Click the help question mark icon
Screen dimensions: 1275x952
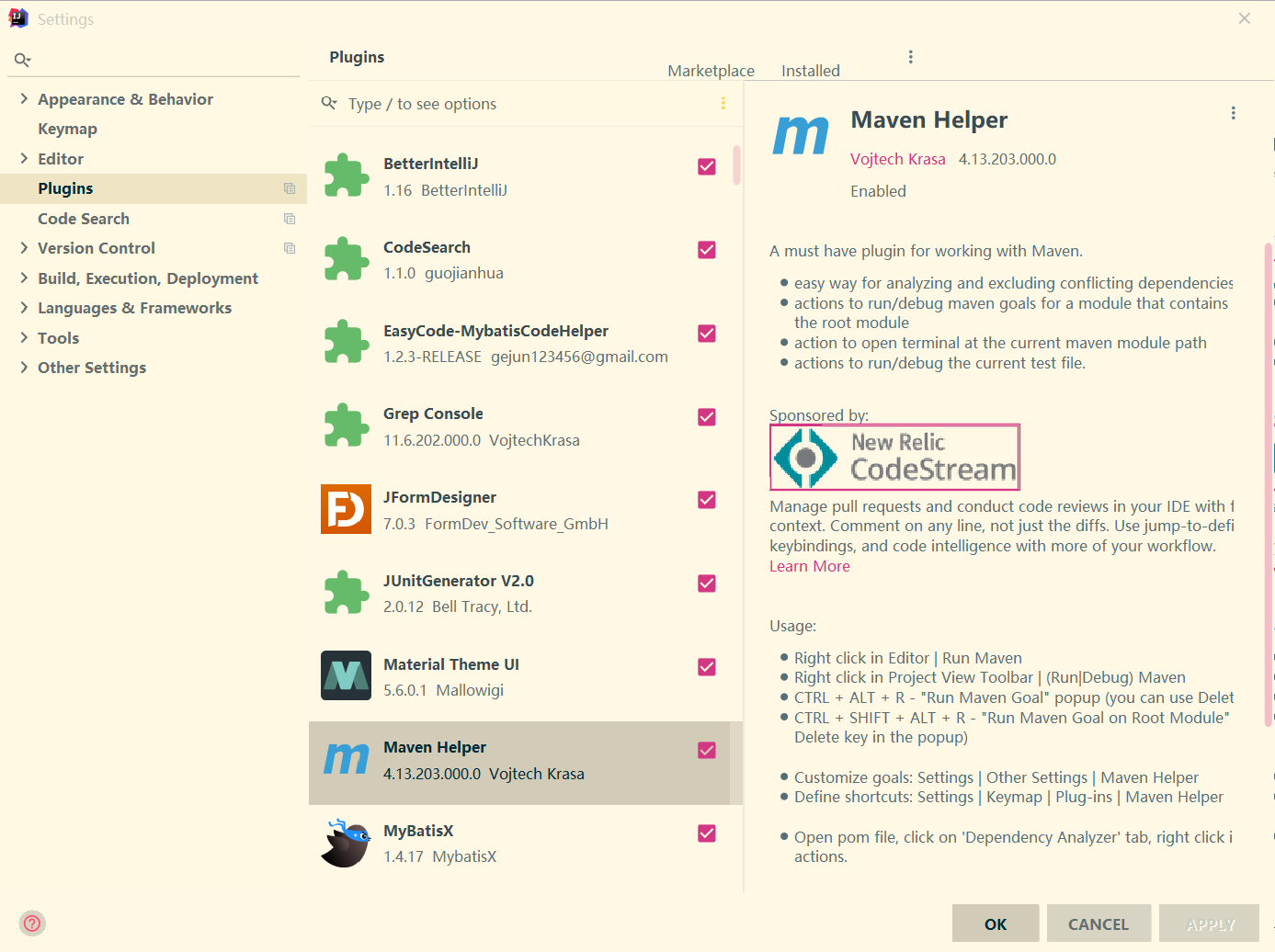(x=32, y=924)
